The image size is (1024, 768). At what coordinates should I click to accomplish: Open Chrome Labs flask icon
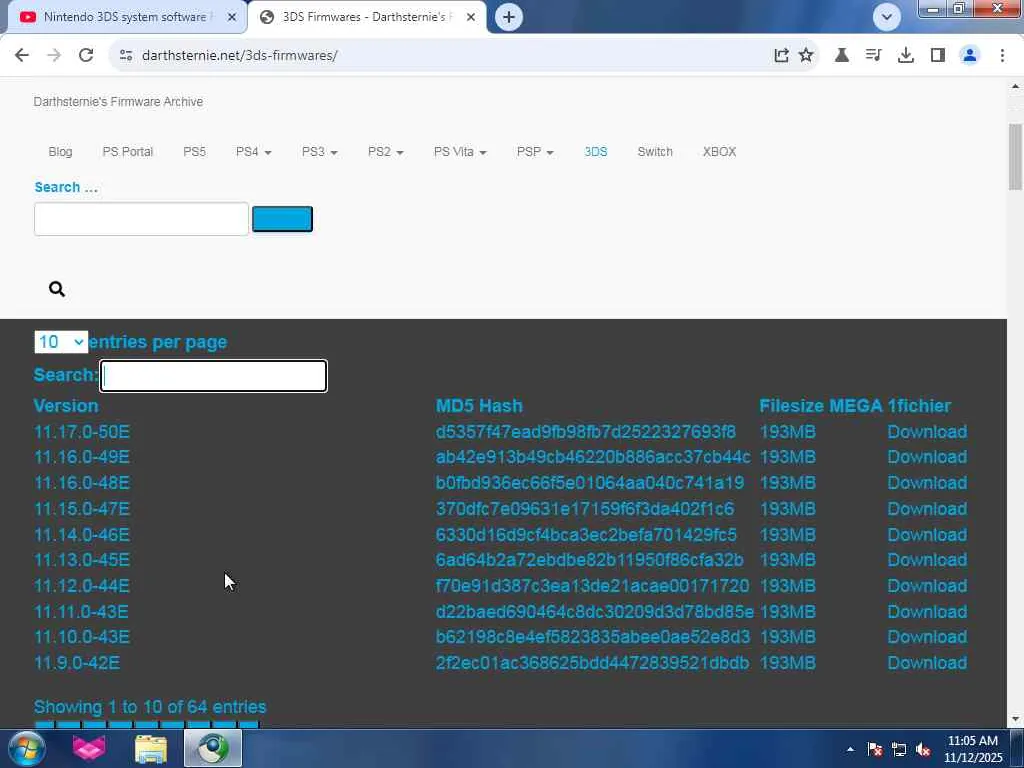(x=842, y=56)
